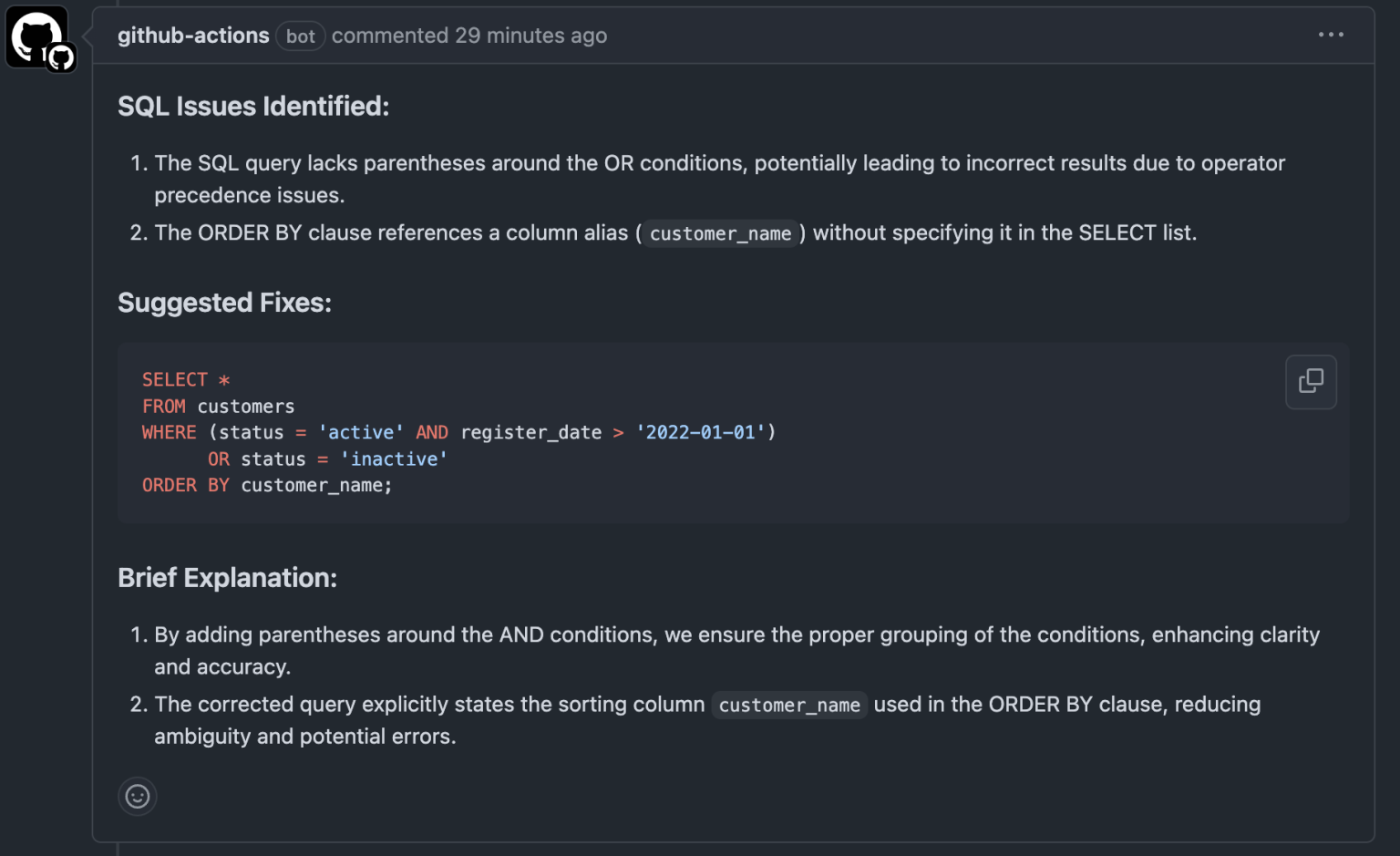
Task: Click the ORDER BY customer_name line
Action: tap(266, 485)
